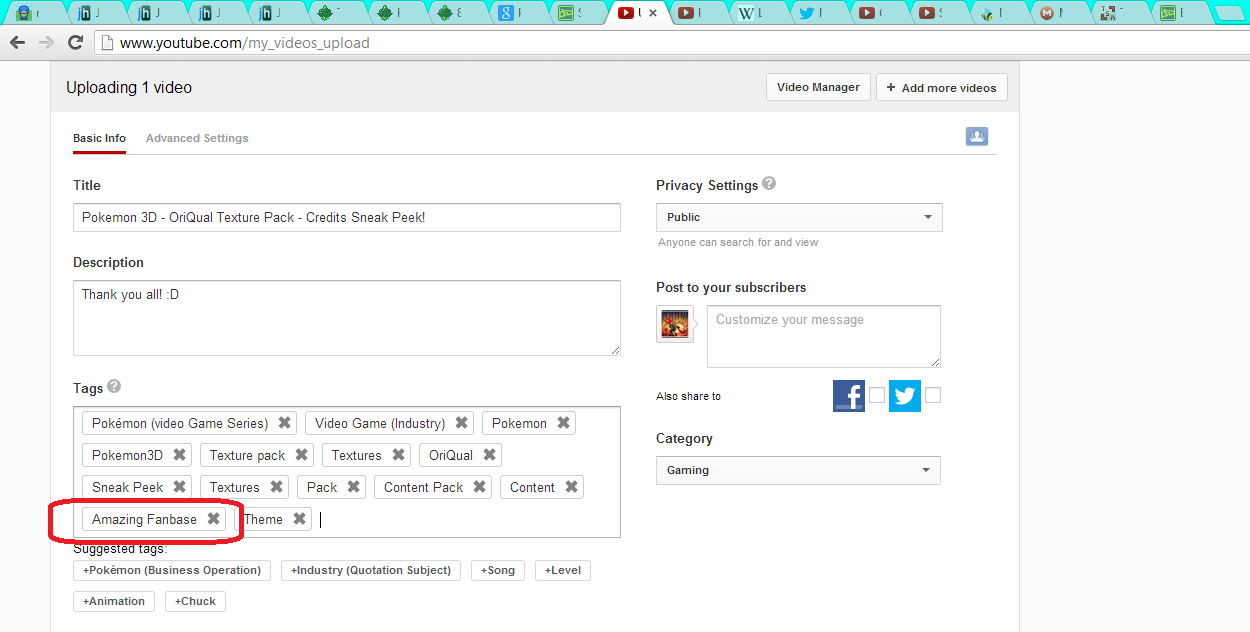
Task: Click the Tags help question mark icon
Action: click(x=114, y=386)
